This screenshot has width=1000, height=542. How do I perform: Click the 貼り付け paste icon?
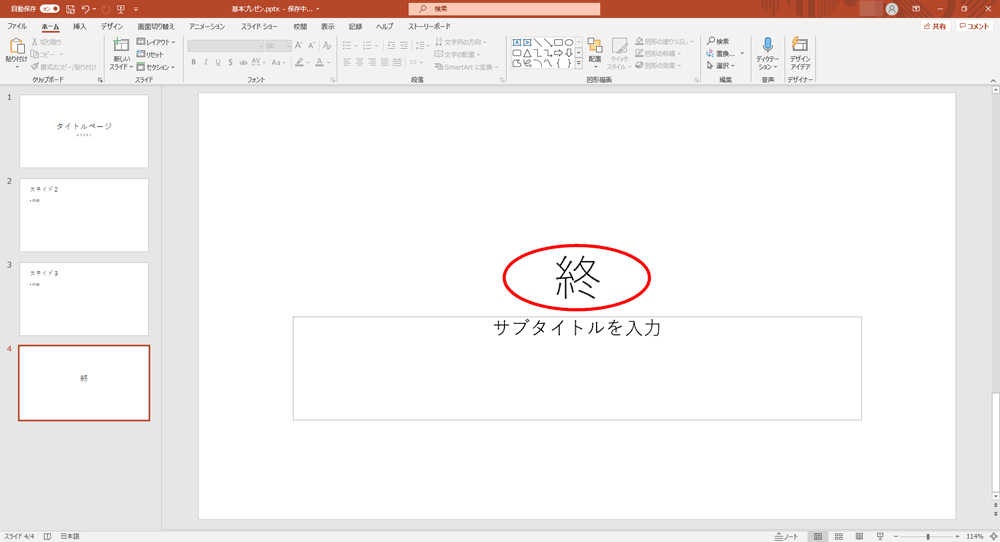pos(16,47)
